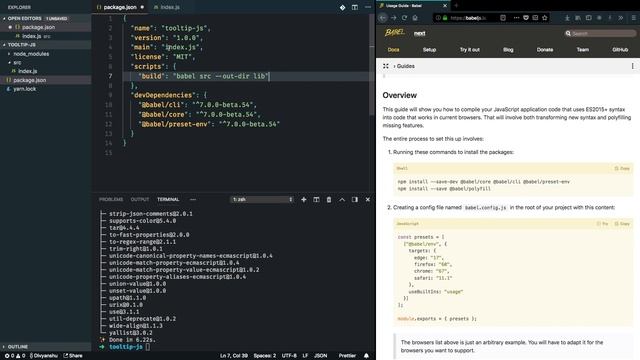Open terminal selector dropdown 1: zsh
The image size is (640, 360).
(x=262, y=200)
